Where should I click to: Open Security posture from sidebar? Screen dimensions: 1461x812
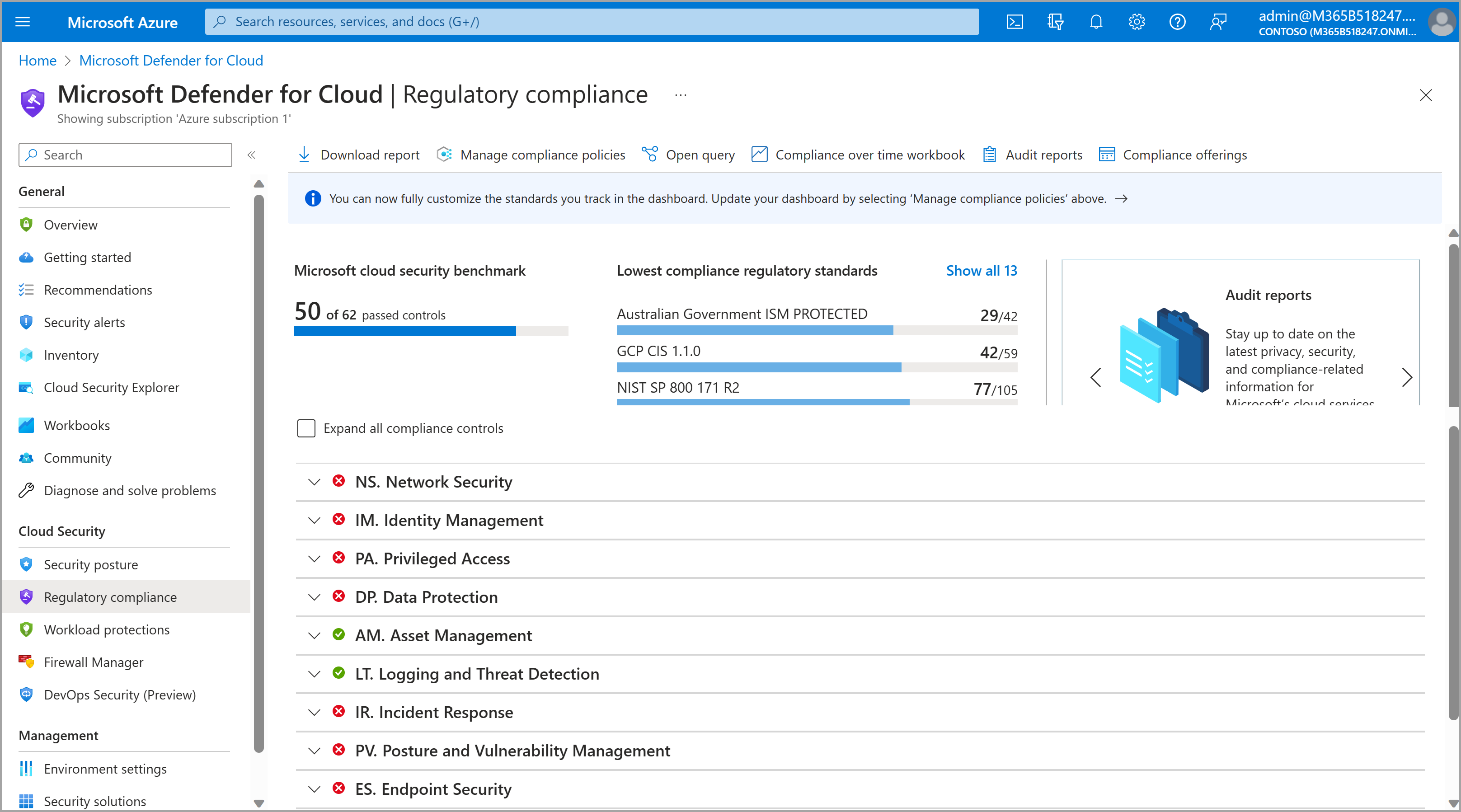point(91,564)
